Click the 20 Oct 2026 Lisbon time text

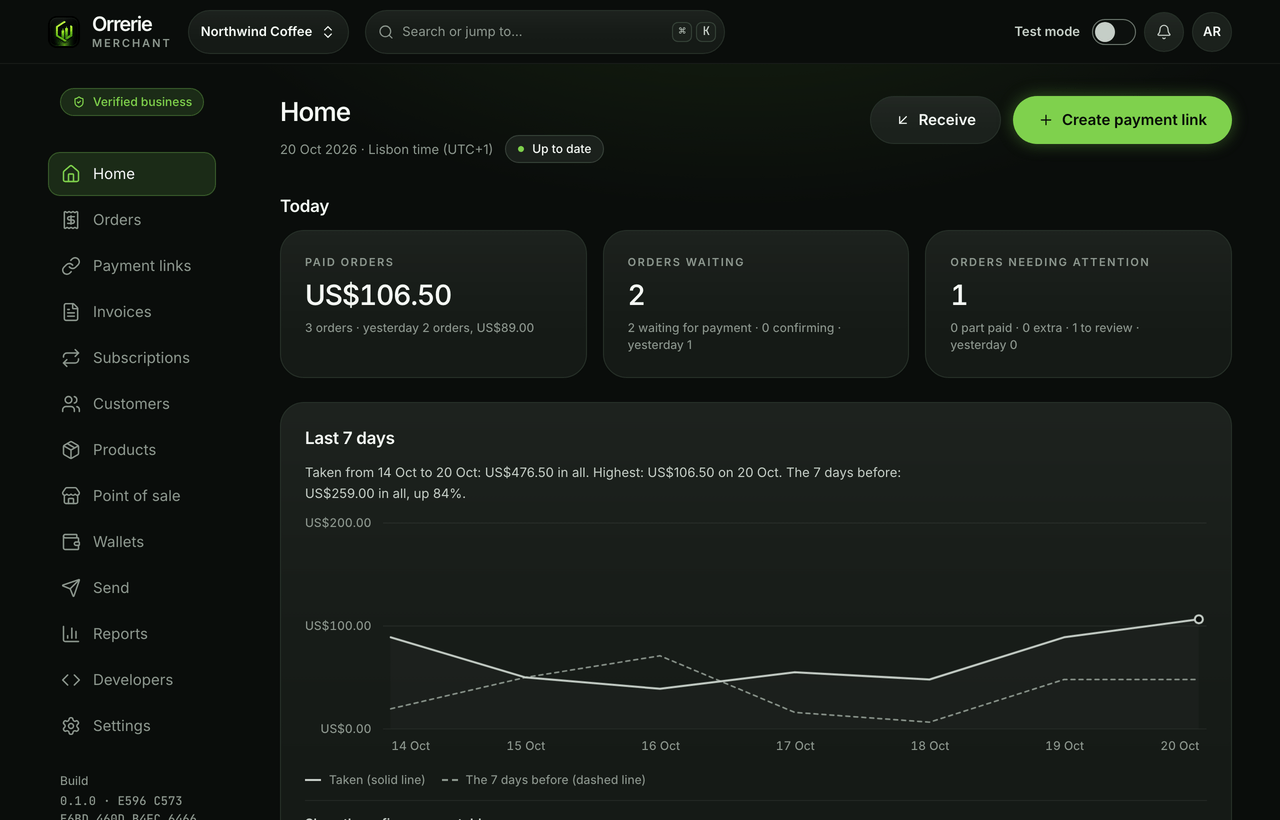387,149
